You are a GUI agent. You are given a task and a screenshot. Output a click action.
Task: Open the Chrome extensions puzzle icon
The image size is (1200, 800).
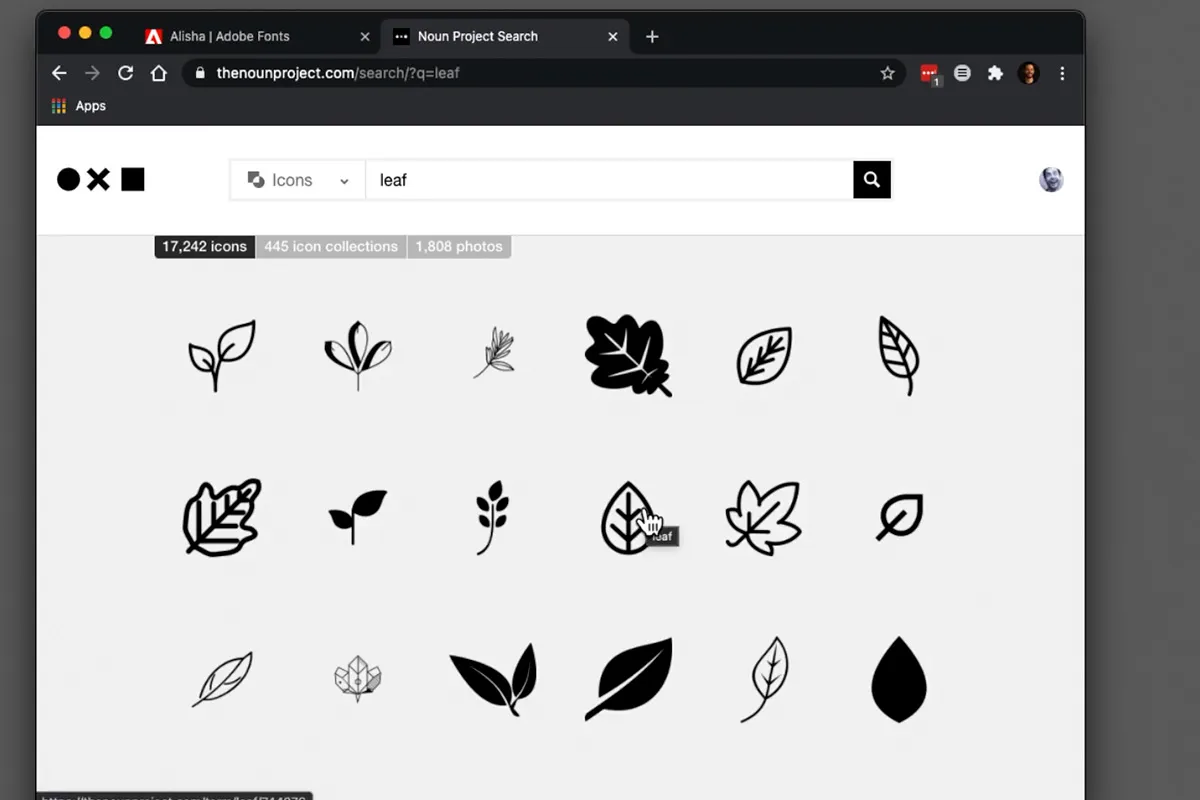(995, 72)
